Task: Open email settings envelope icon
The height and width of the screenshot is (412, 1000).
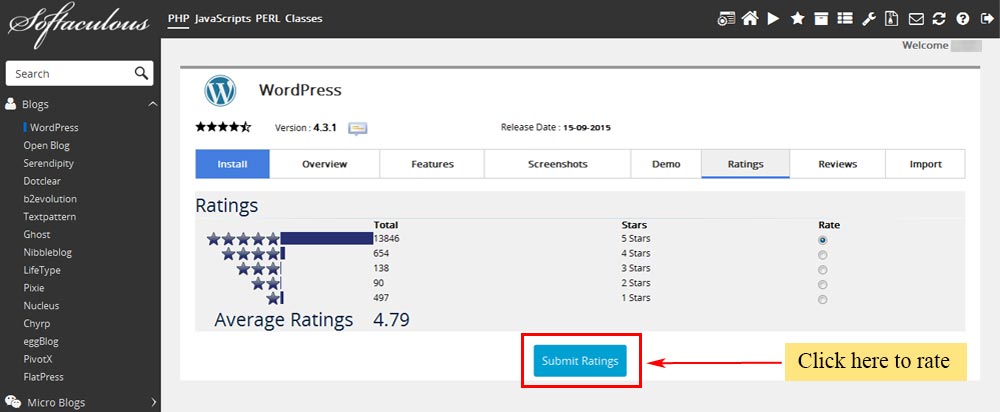Action: coord(916,19)
